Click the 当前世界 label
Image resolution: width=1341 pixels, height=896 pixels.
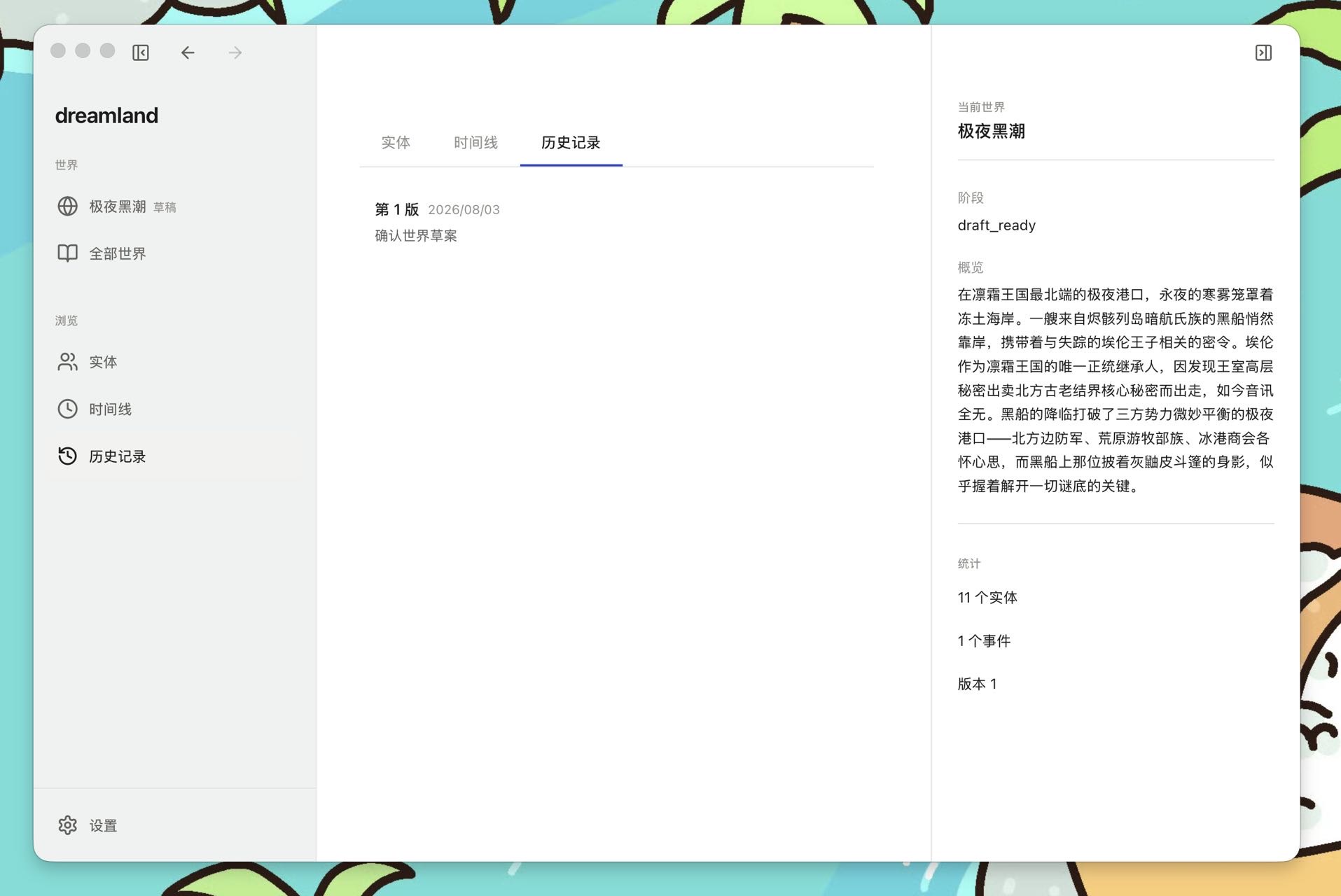pos(981,107)
